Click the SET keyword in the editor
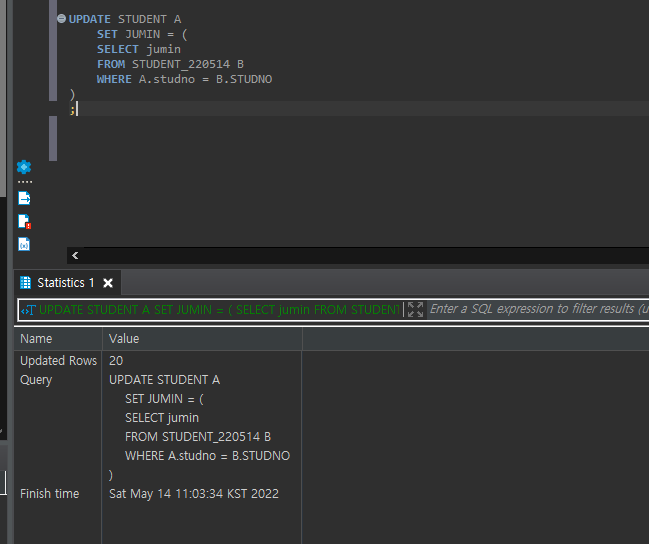Image resolution: width=649 pixels, height=544 pixels. (x=107, y=34)
